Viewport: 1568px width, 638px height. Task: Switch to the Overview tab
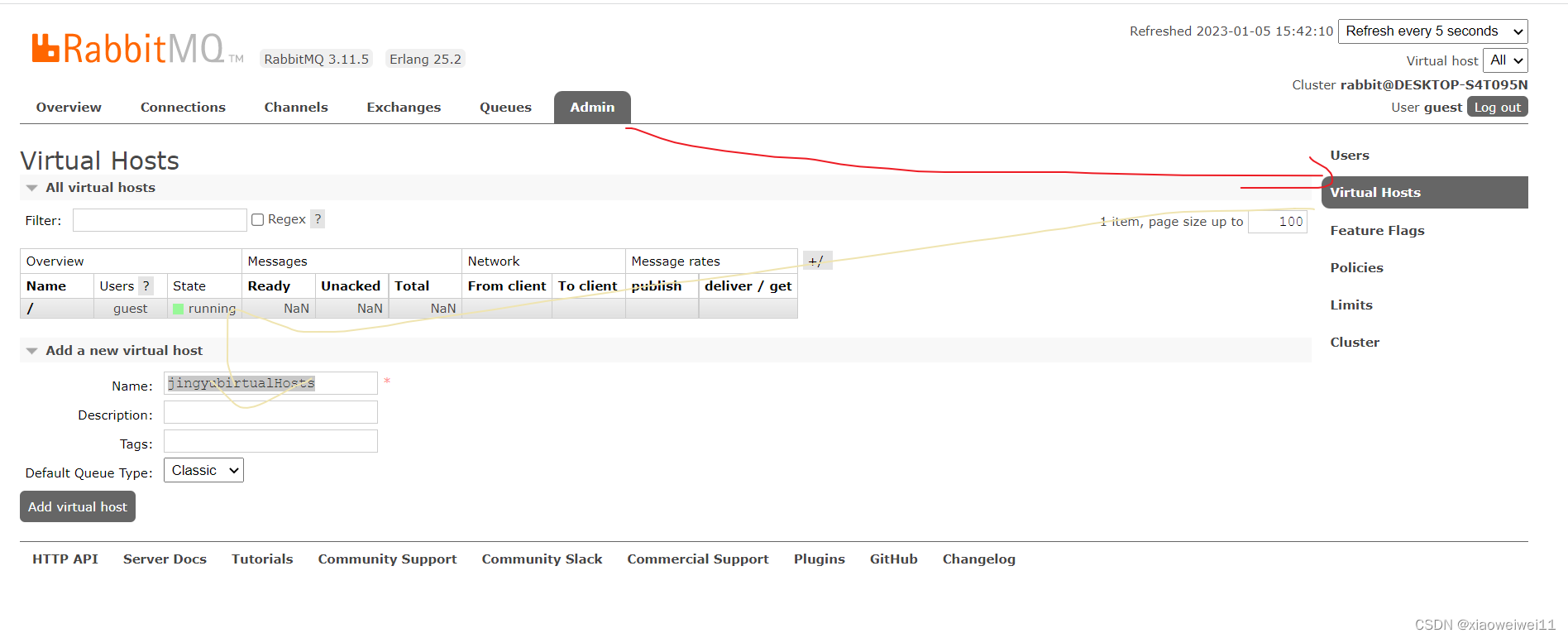point(69,108)
